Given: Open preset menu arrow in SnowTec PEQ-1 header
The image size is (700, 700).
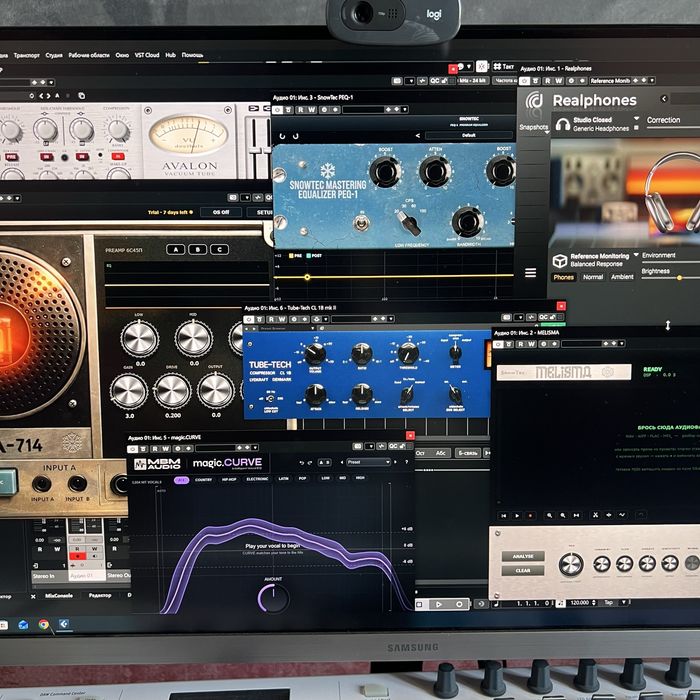Looking at the screenshot, I should 404,110.
